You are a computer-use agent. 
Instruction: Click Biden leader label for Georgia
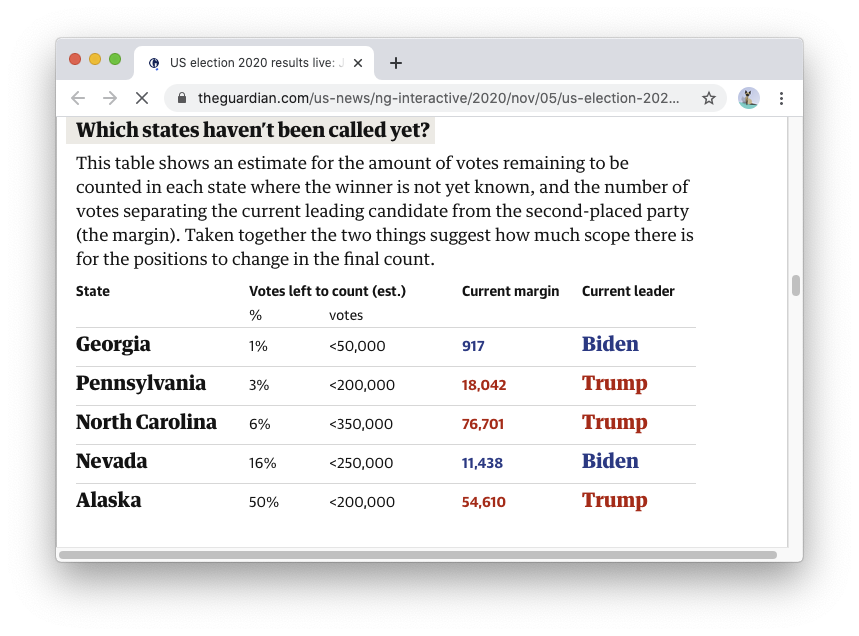click(610, 345)
